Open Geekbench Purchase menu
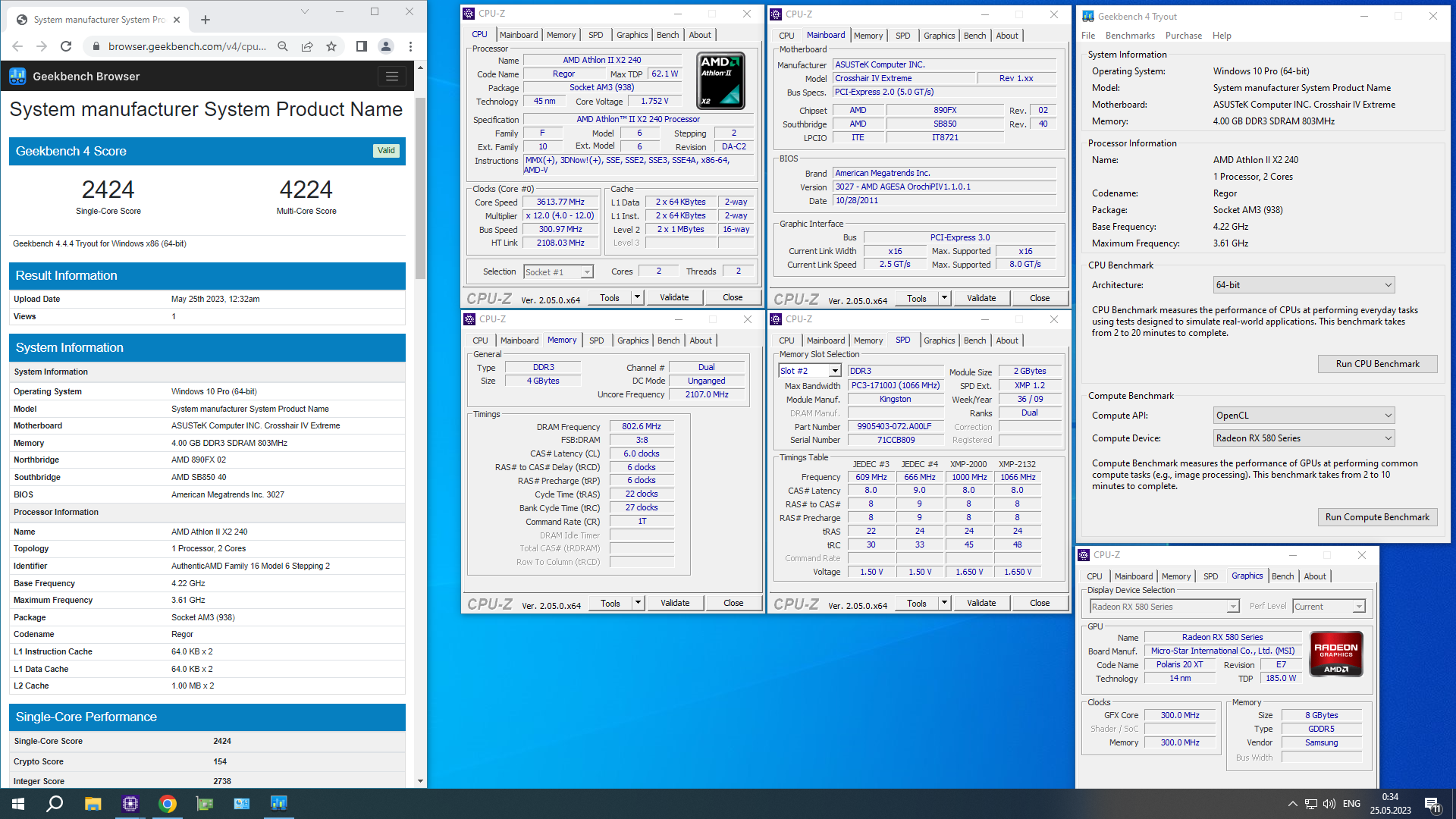Viewport: 1456px width, 819px height. (x=1184, y=36)
